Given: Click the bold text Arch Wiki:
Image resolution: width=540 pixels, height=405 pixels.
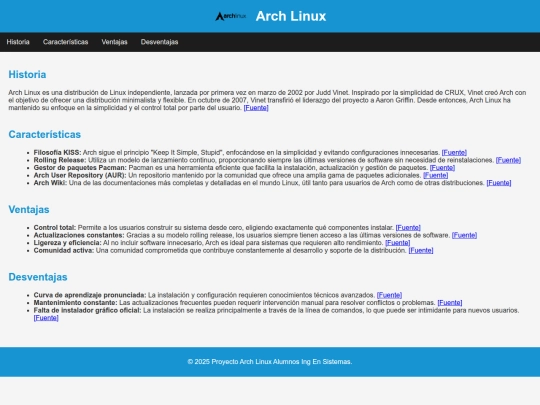Looking at the screenshot, I should pos(50,183).
